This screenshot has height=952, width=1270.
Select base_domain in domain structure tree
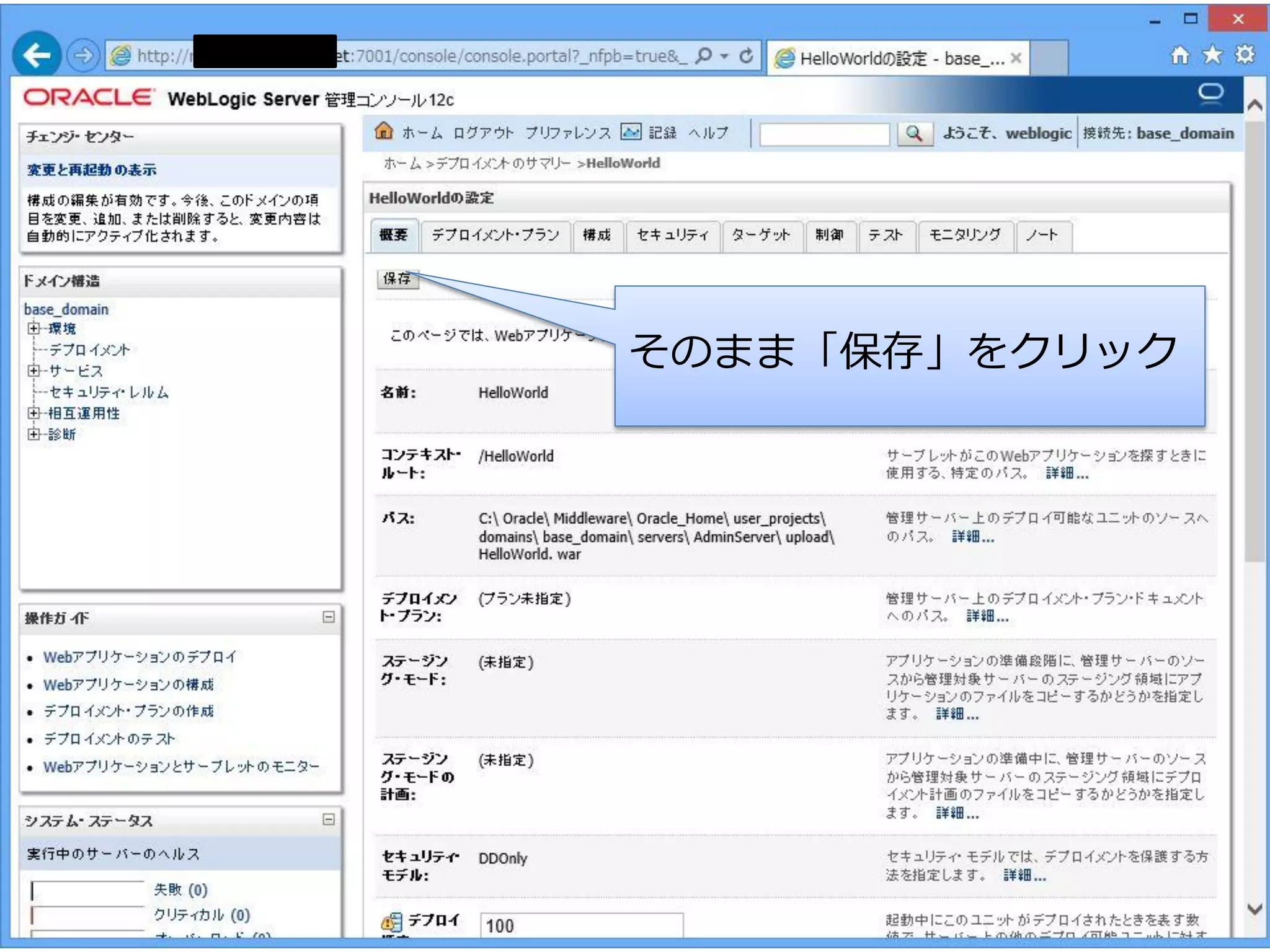click(66, 309)
